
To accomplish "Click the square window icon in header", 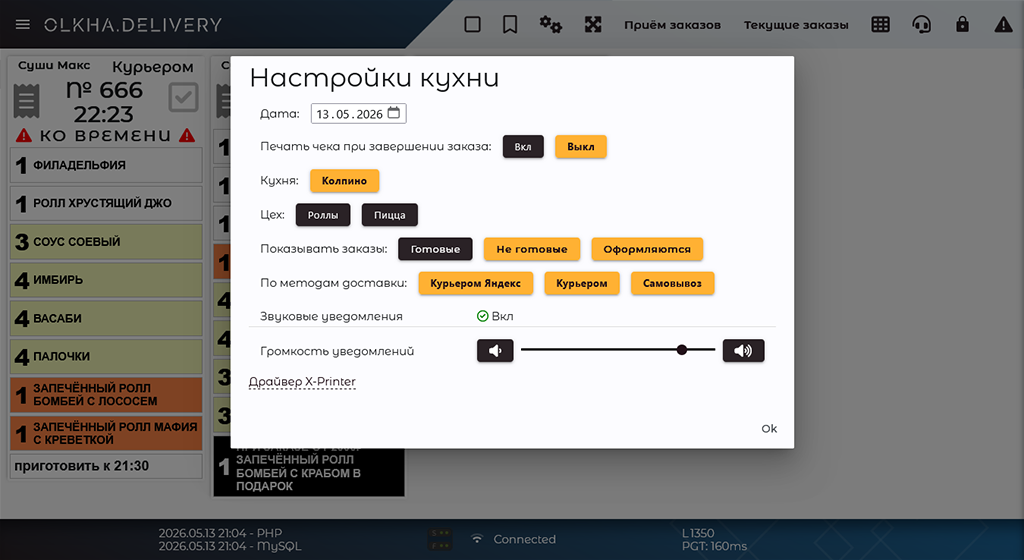I will (472, 25).
